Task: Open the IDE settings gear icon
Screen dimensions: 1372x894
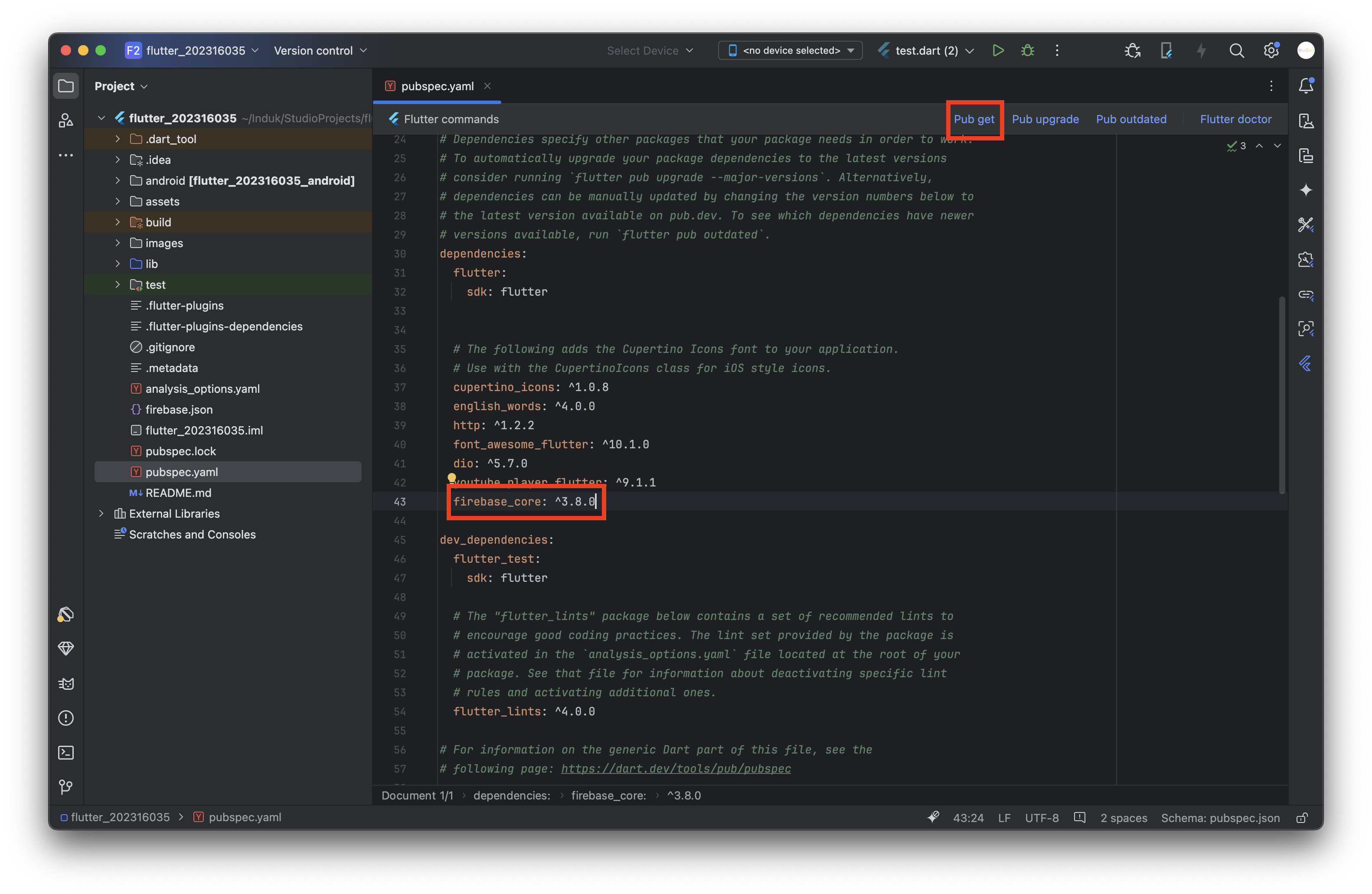Action: tap(1271, 51)
